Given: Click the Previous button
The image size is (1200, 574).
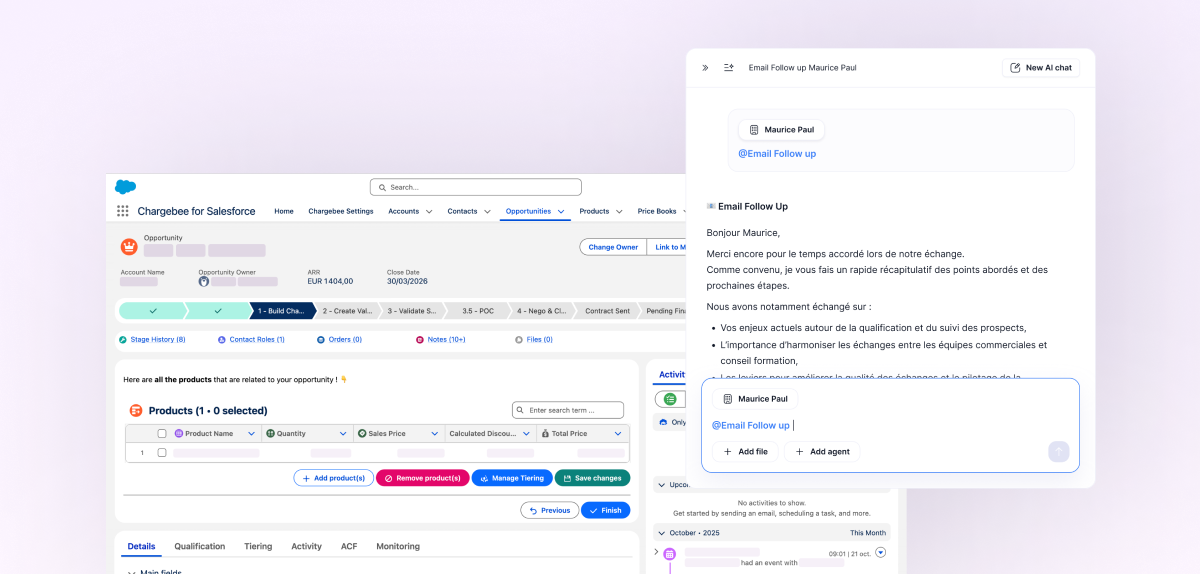Looking at the screenshot, I should tap(550, 510).
